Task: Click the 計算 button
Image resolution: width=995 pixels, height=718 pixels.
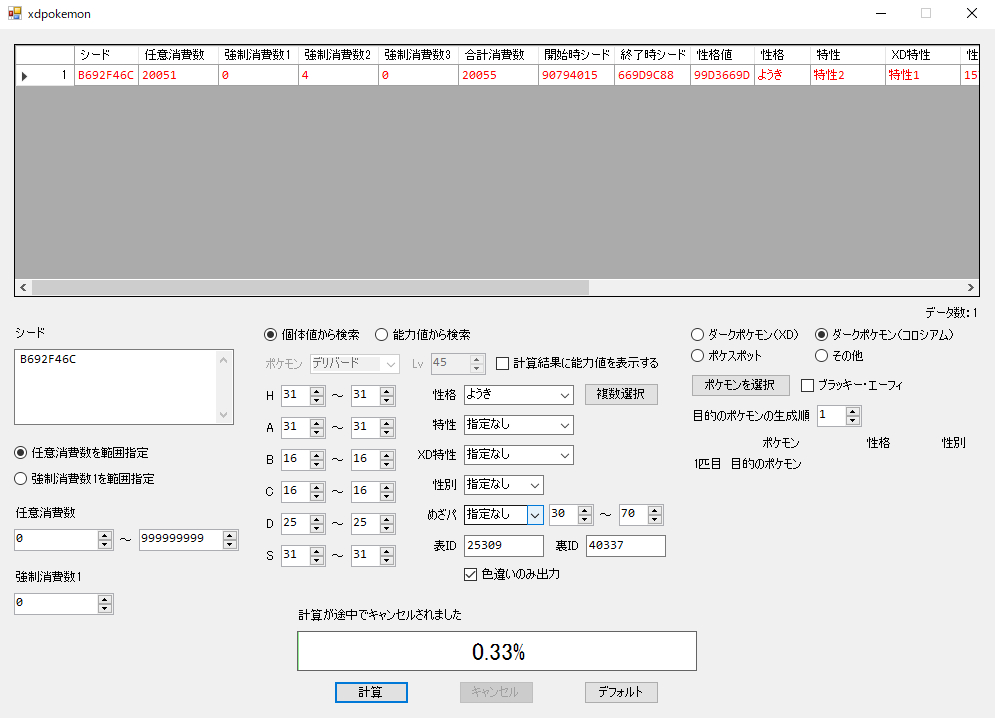Action: [x=371, y=692]
